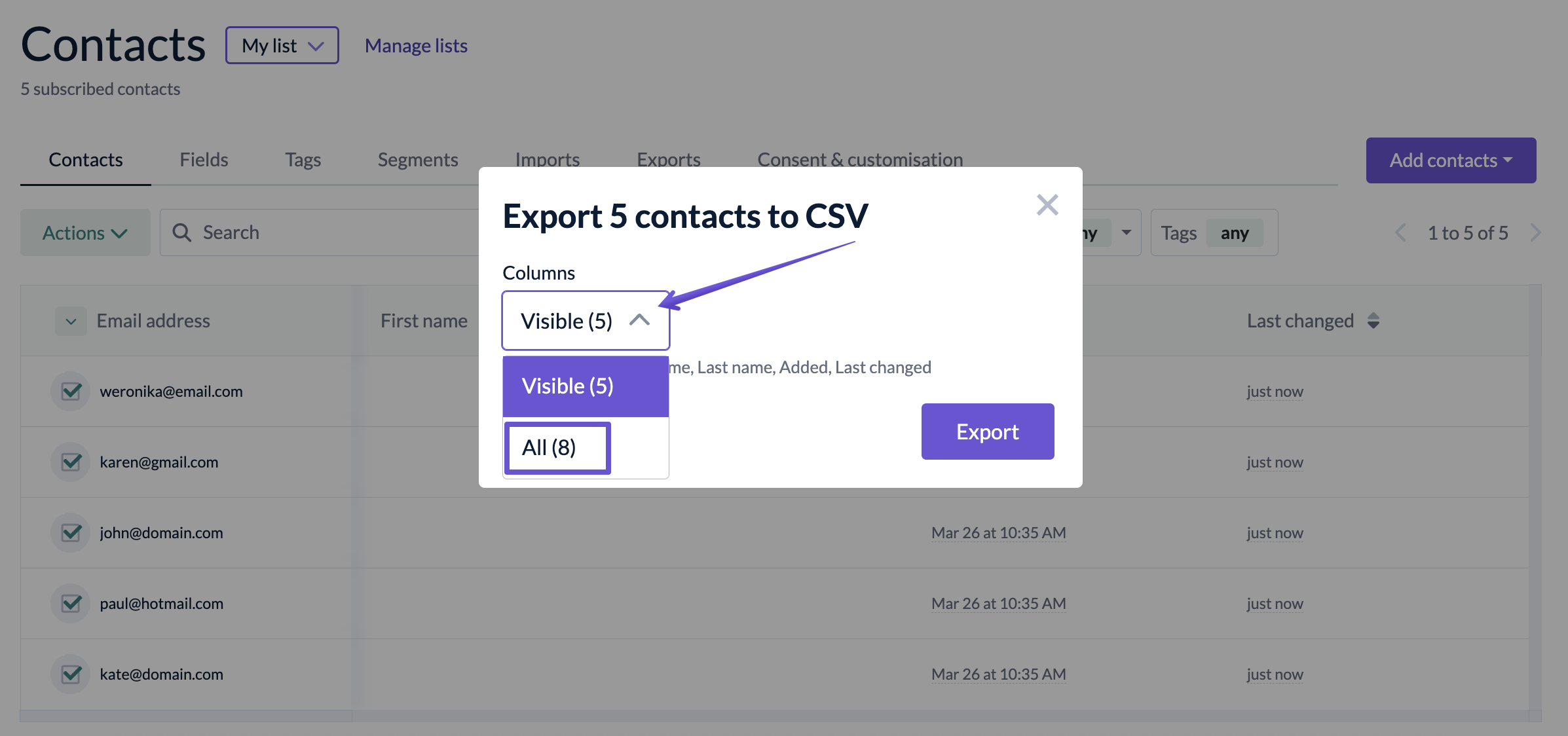Deselect paul@hotmail.com row checkbox
Viewport: 1568px width, 736px height.
click(x=71, y=604)
